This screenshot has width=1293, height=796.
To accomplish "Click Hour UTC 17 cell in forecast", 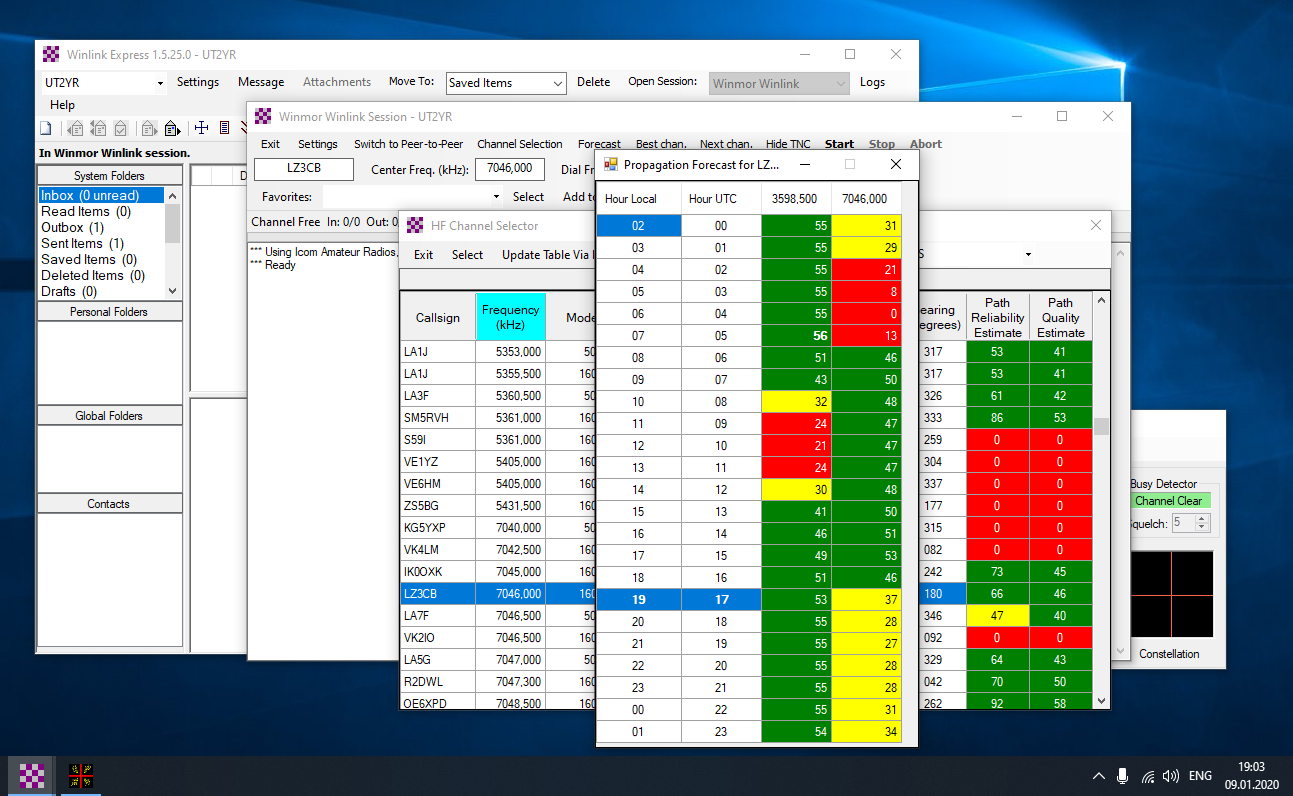I will [x=721, y=600].
